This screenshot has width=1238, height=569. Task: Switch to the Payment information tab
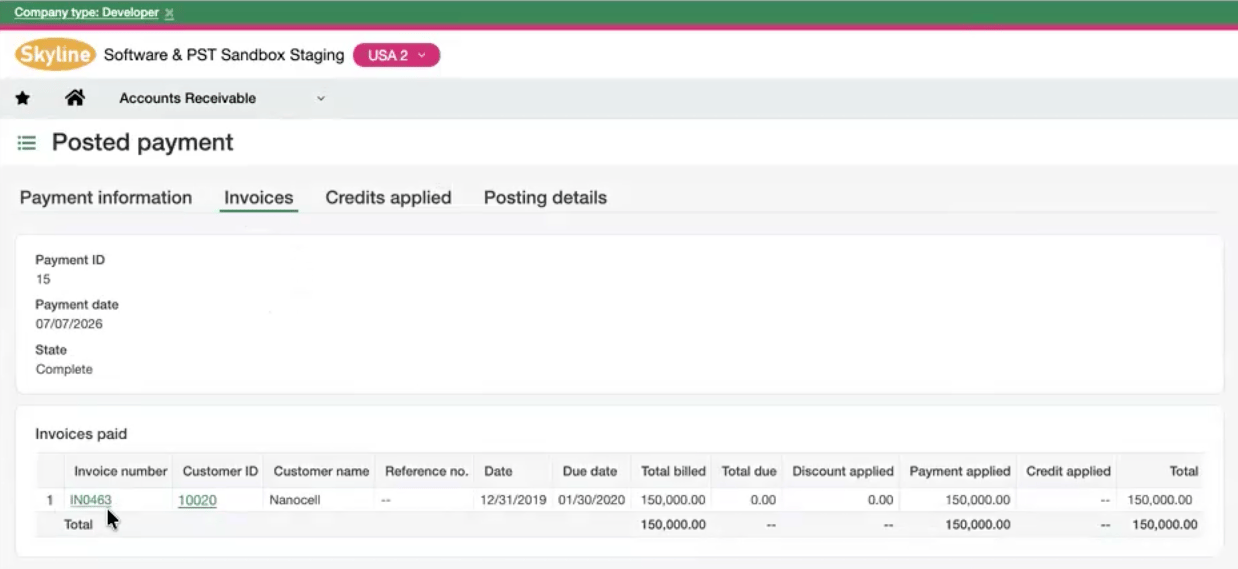[106, 198]
